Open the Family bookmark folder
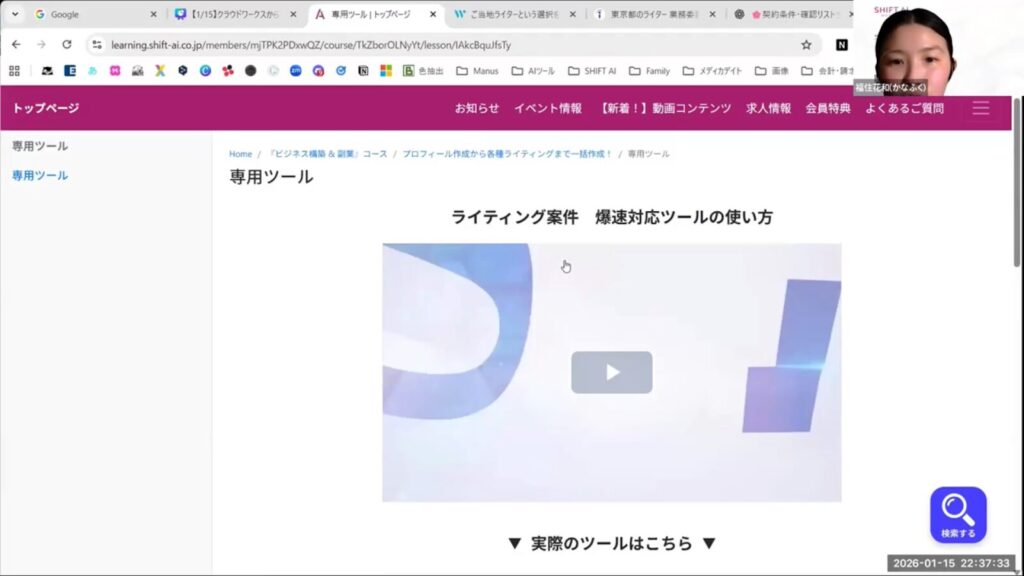1024x576 pixels. coord(649,71)
